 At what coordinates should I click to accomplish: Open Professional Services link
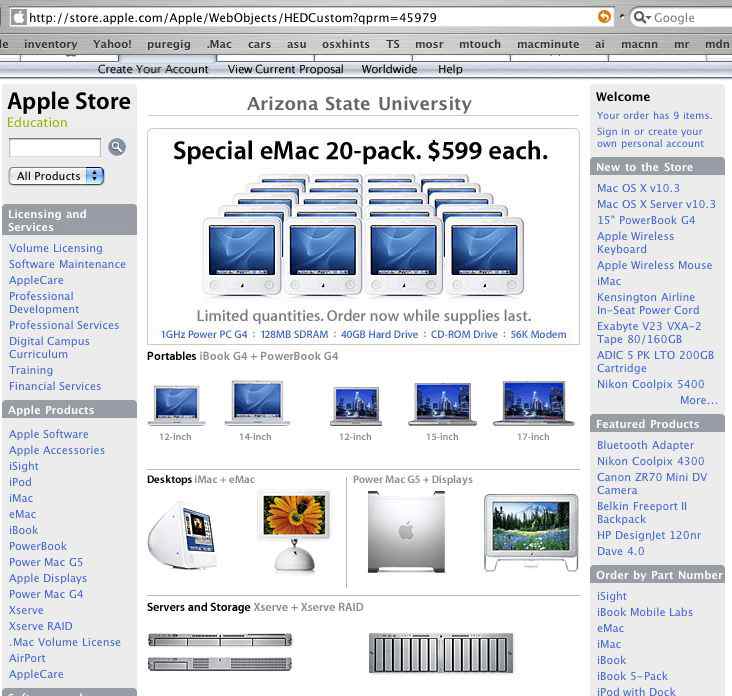64,325
